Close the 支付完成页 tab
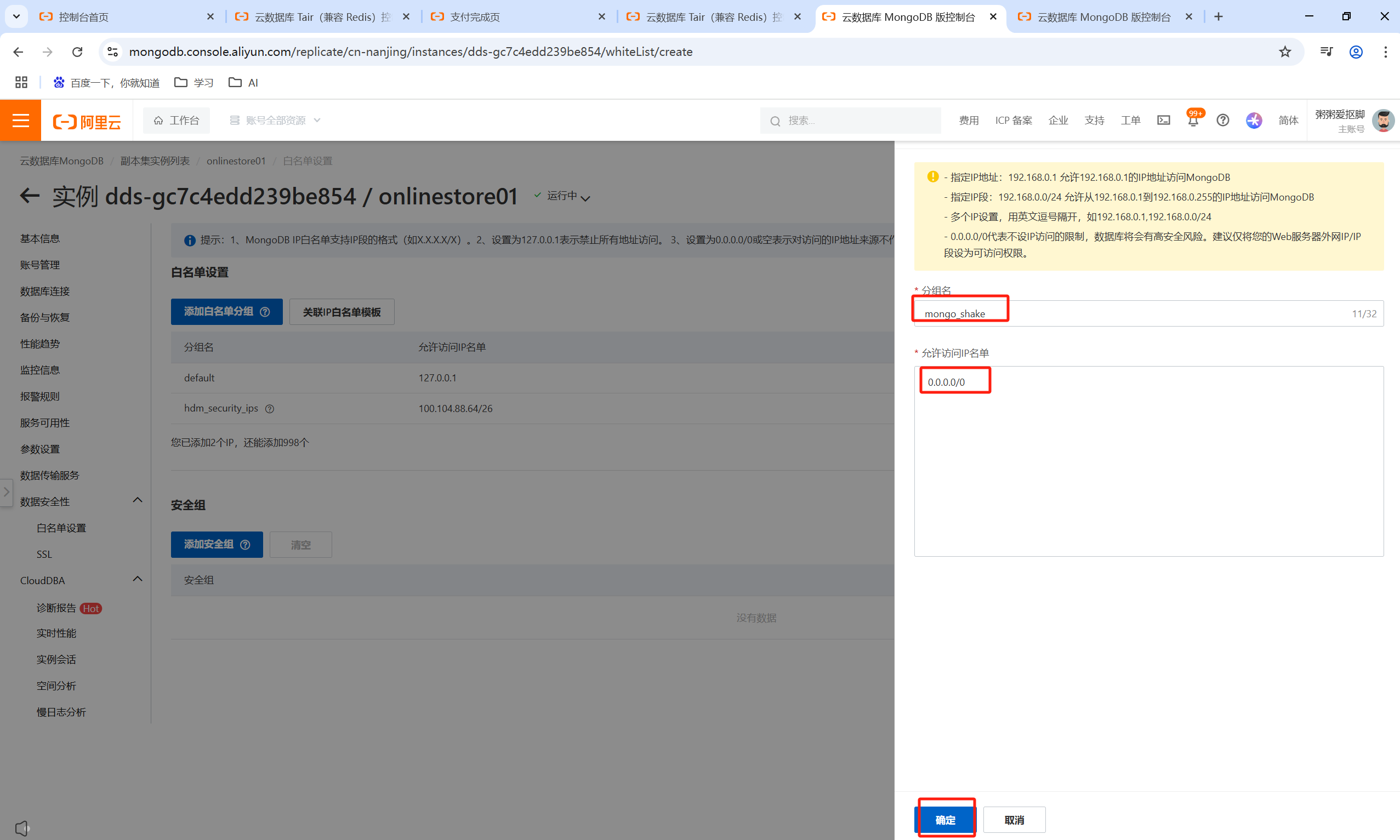 click(x=601, y=16)
